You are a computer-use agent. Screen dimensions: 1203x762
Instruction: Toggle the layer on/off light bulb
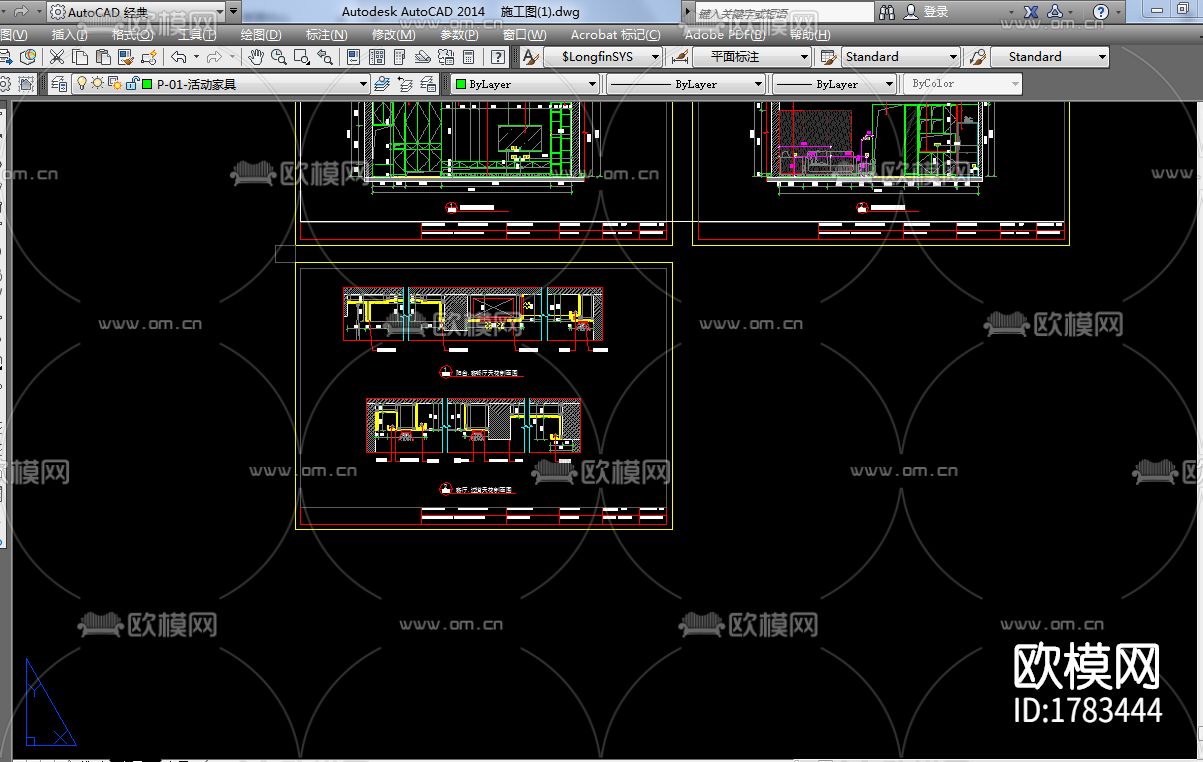83,84
